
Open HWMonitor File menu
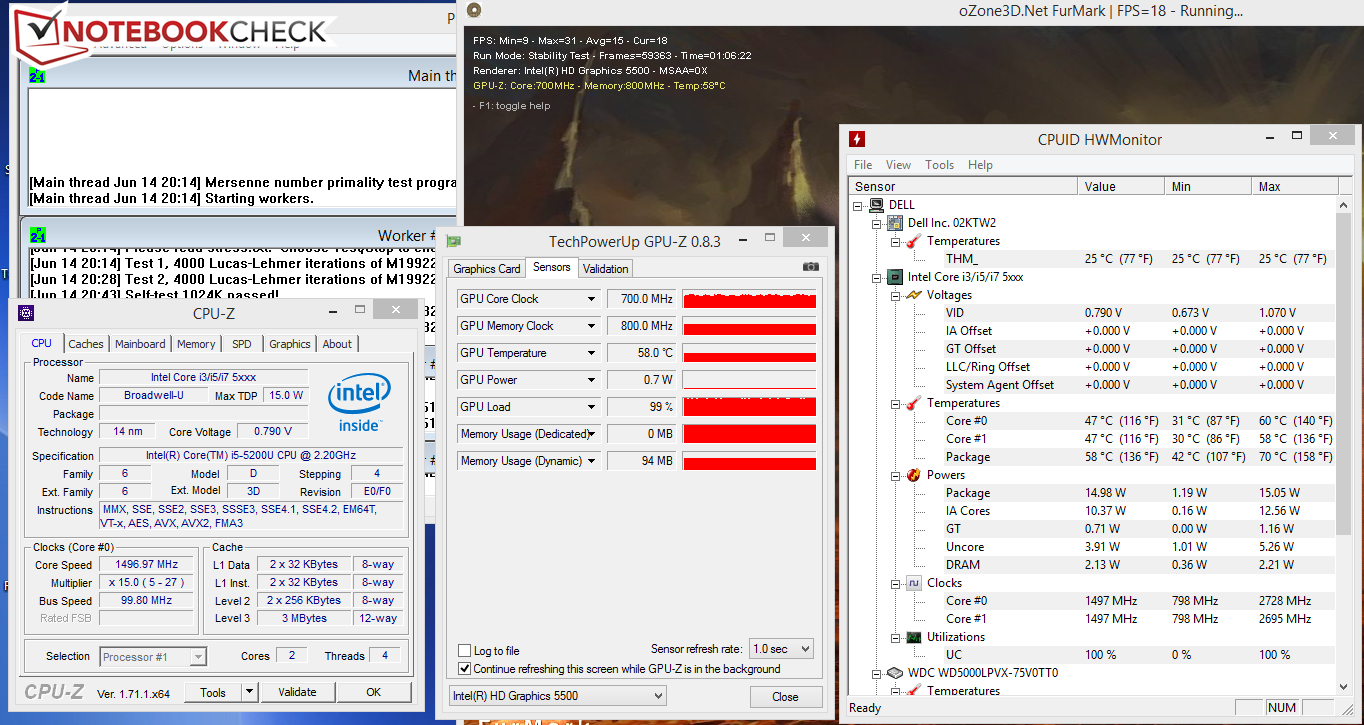point(863,165)
